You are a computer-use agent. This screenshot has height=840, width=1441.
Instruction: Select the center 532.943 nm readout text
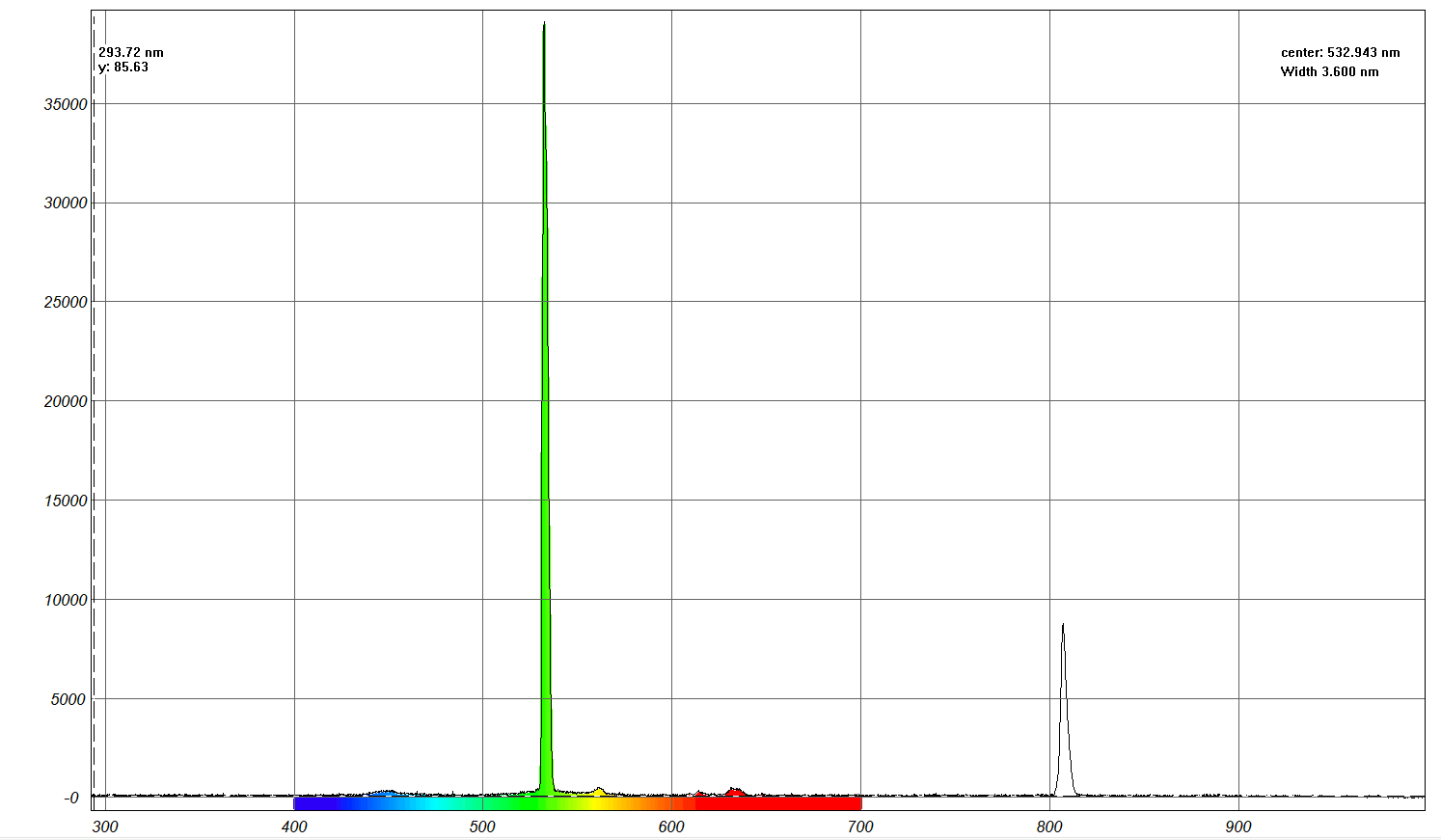[1340, 53]
